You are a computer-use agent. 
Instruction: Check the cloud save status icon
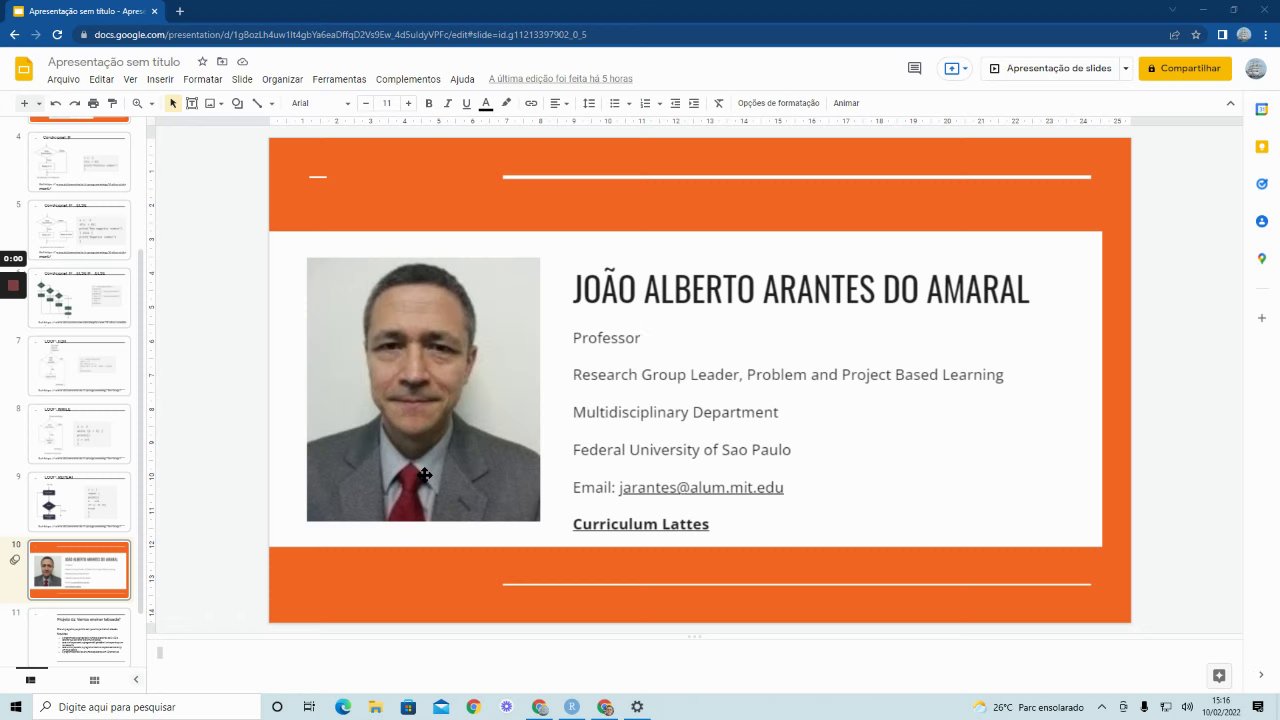[x=242, y=62]
